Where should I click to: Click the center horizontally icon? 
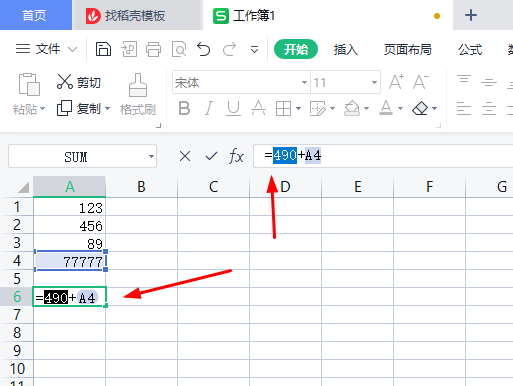pyautogui.click(x=489, y=109)
